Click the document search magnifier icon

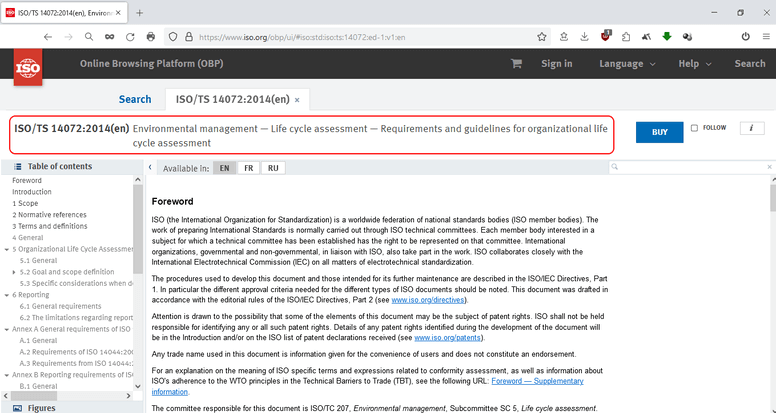tap(615, 167)
